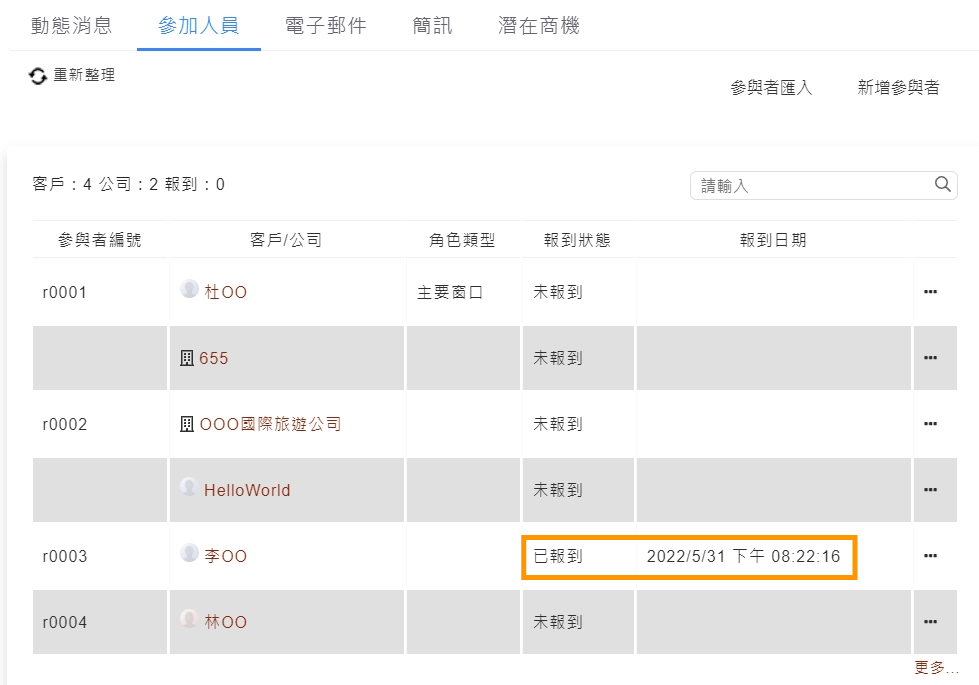Click the avatar icon beside 林OO
This screenshot has height=685, width=979.
tap(189, 620)
